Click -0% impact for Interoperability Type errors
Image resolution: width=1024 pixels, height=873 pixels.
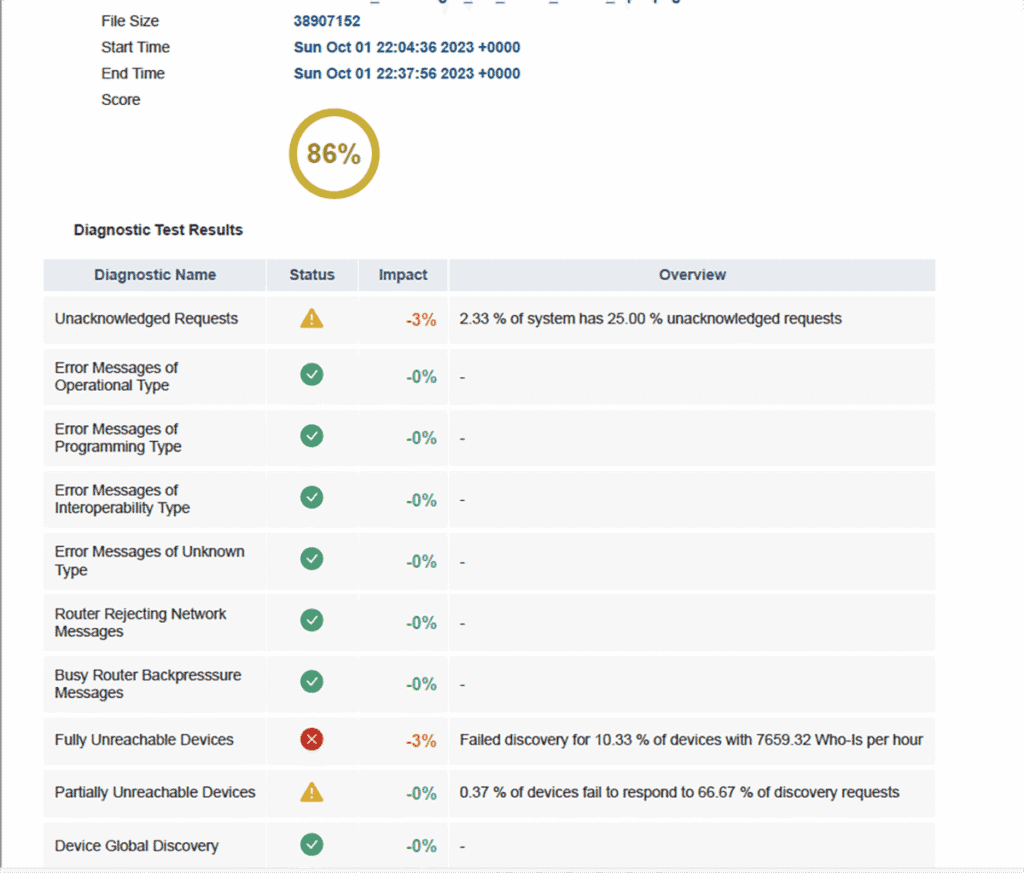tap(421, 500)
